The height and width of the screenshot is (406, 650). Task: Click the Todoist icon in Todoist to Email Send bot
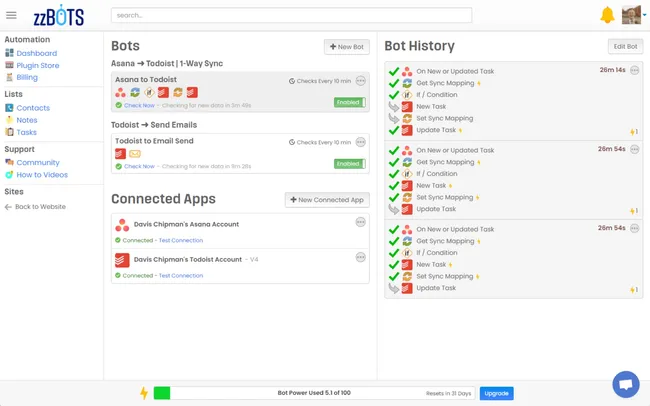pos(121,154)
